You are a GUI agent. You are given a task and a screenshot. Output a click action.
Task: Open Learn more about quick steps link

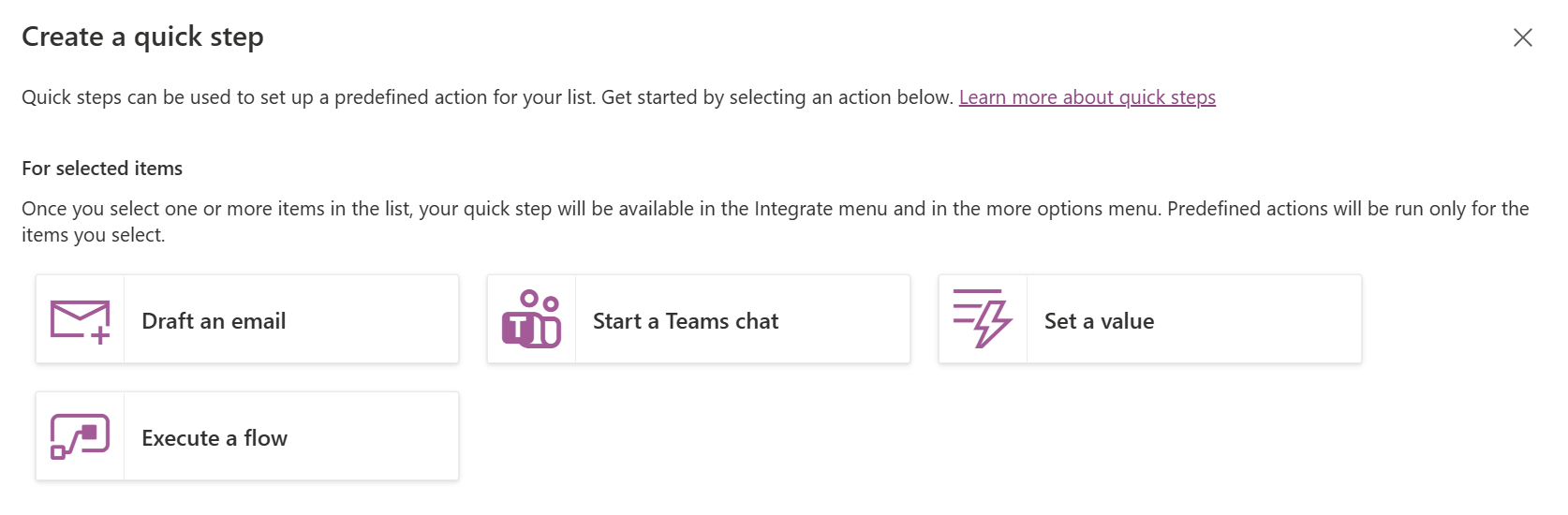1087,97
